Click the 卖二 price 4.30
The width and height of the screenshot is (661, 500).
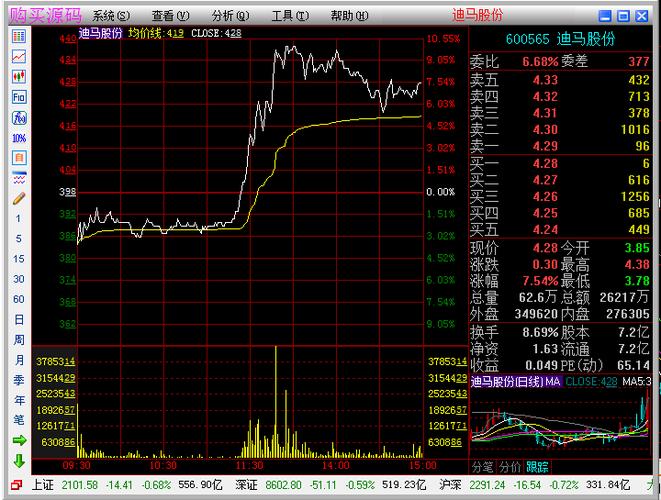(x=545, y=129)
